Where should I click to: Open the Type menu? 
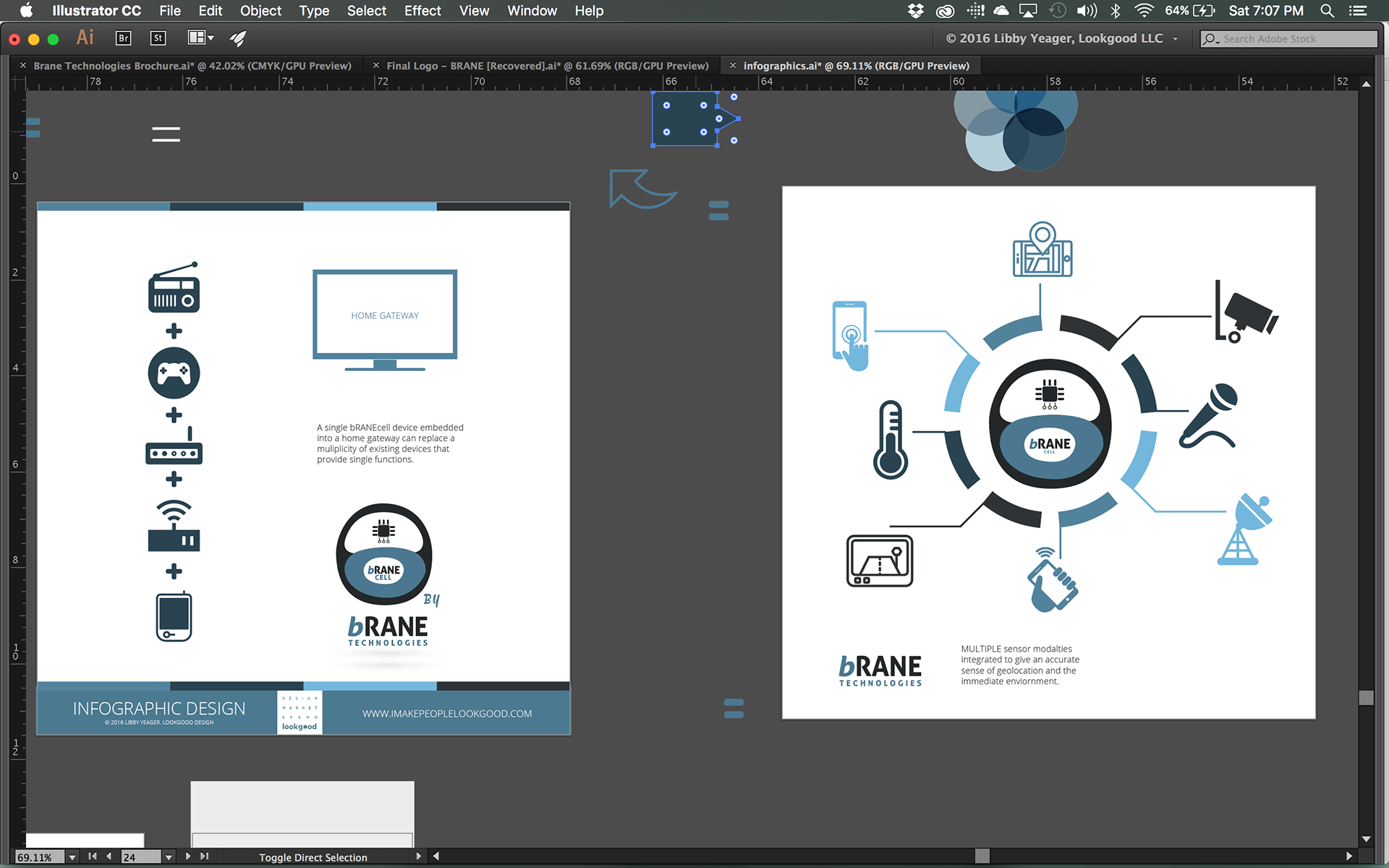(x=314, y=11)
